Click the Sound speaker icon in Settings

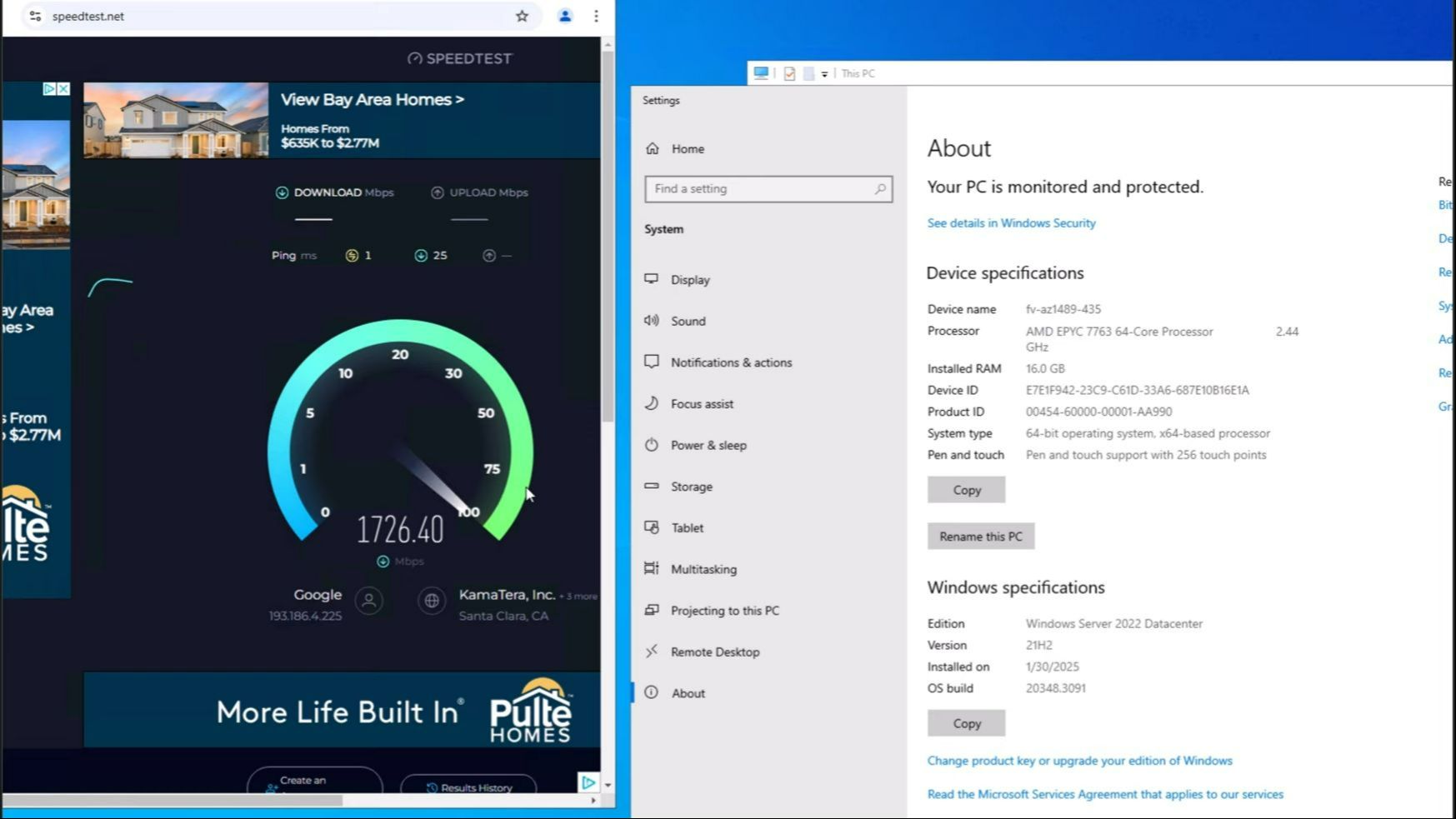652,321
